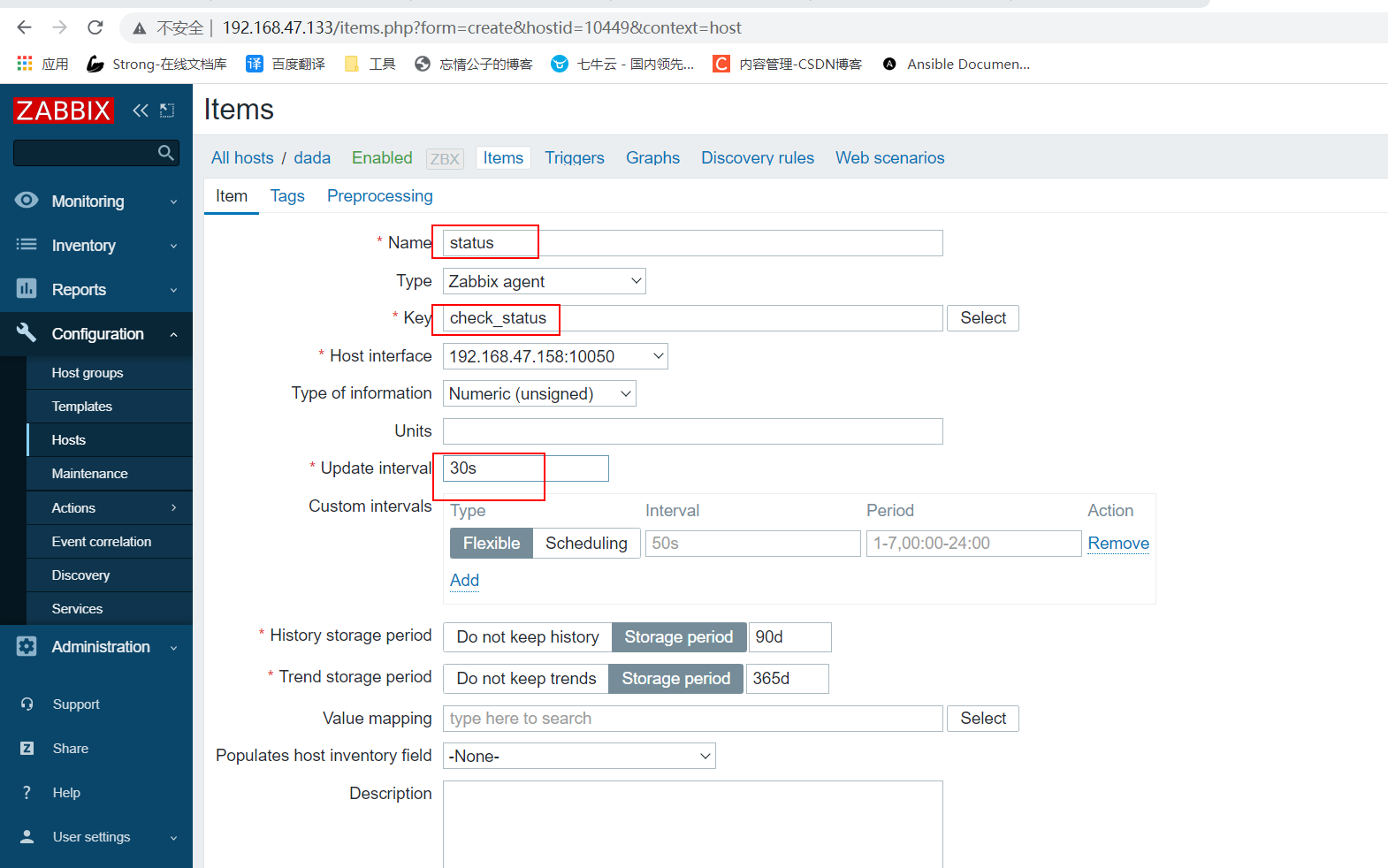Switch to the Tags tab

click(287, 195)
